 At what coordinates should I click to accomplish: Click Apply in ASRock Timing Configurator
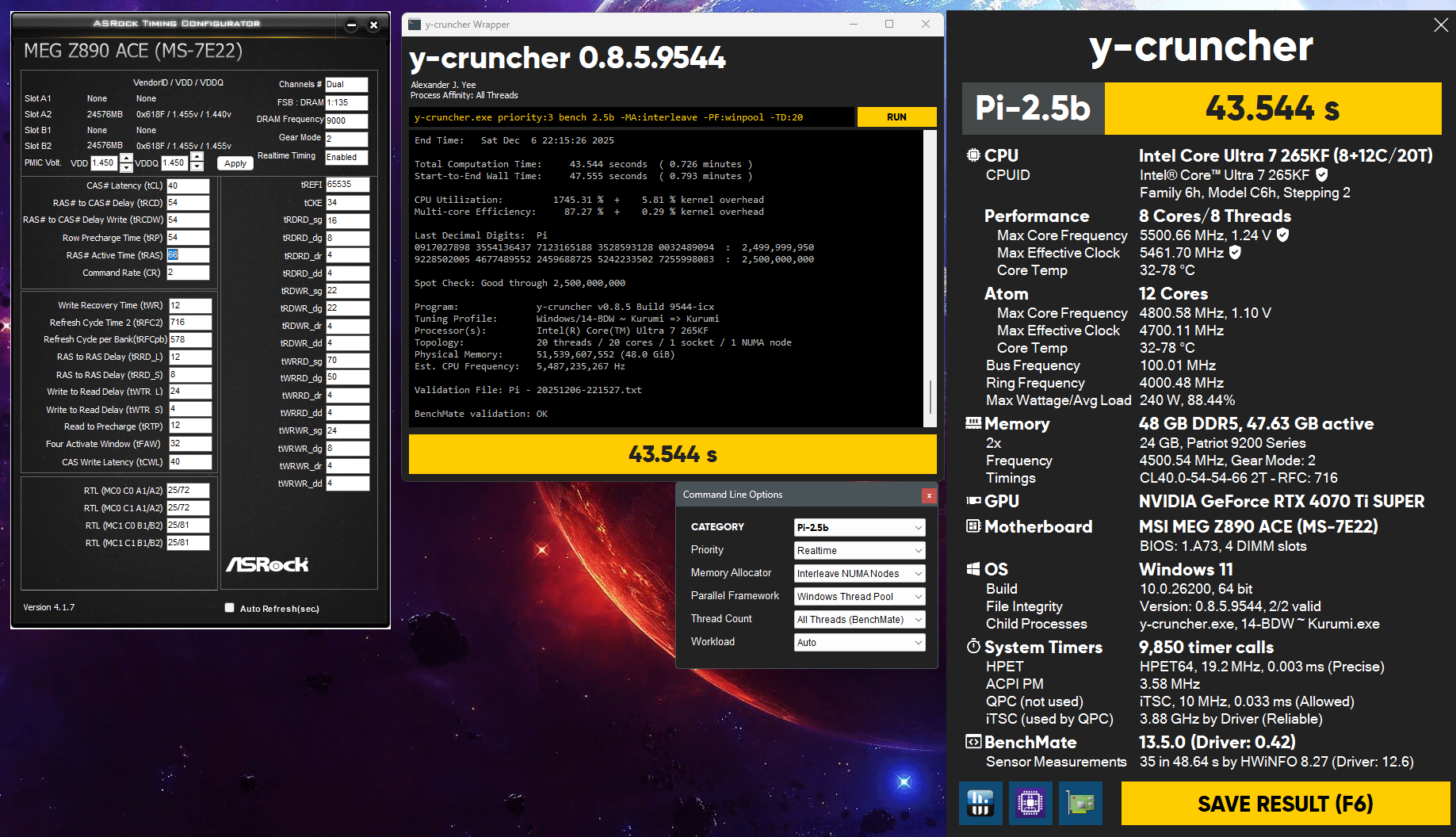point(235,163)
